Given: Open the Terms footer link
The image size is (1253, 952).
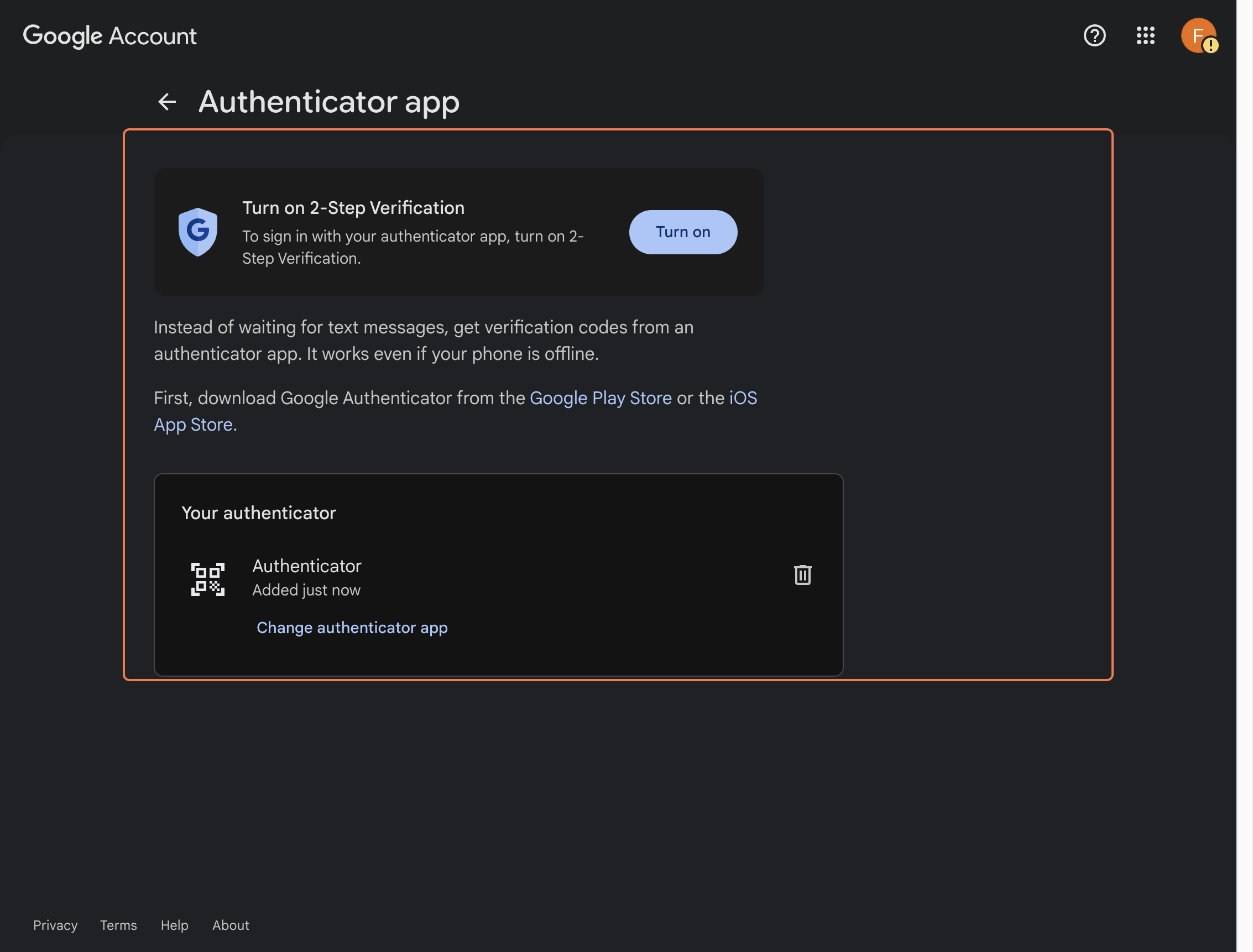Looking at the screenshot, I should coord(118,925).
